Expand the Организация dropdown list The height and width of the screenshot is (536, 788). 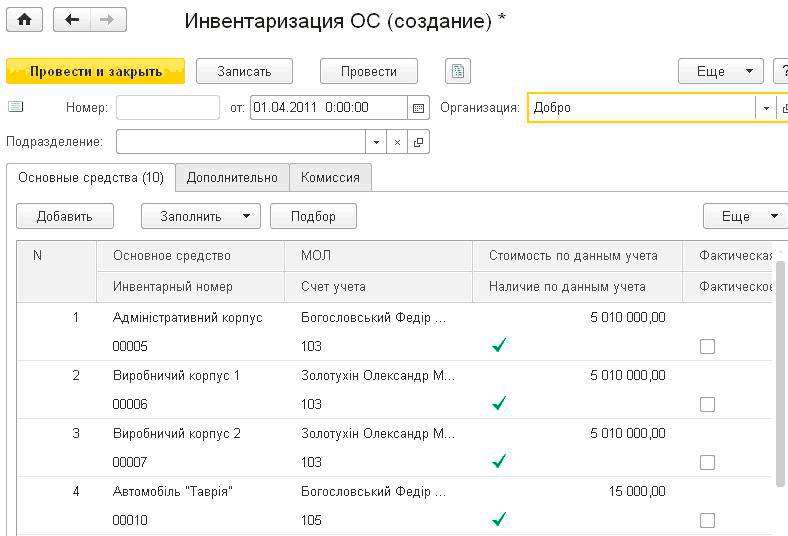tap(766, 108)
